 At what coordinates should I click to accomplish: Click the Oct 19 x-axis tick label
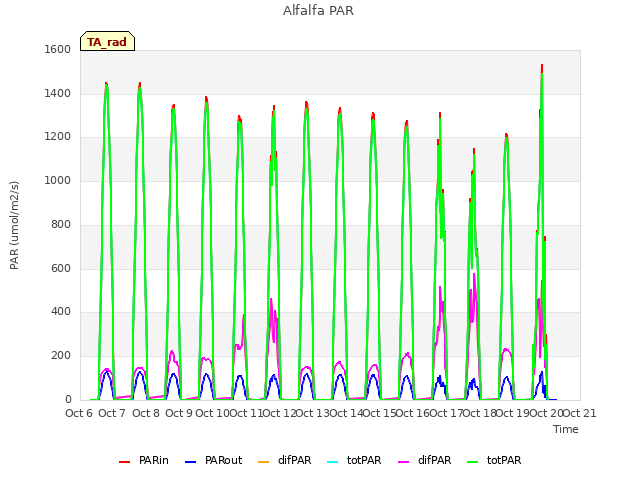click(513, 413)
